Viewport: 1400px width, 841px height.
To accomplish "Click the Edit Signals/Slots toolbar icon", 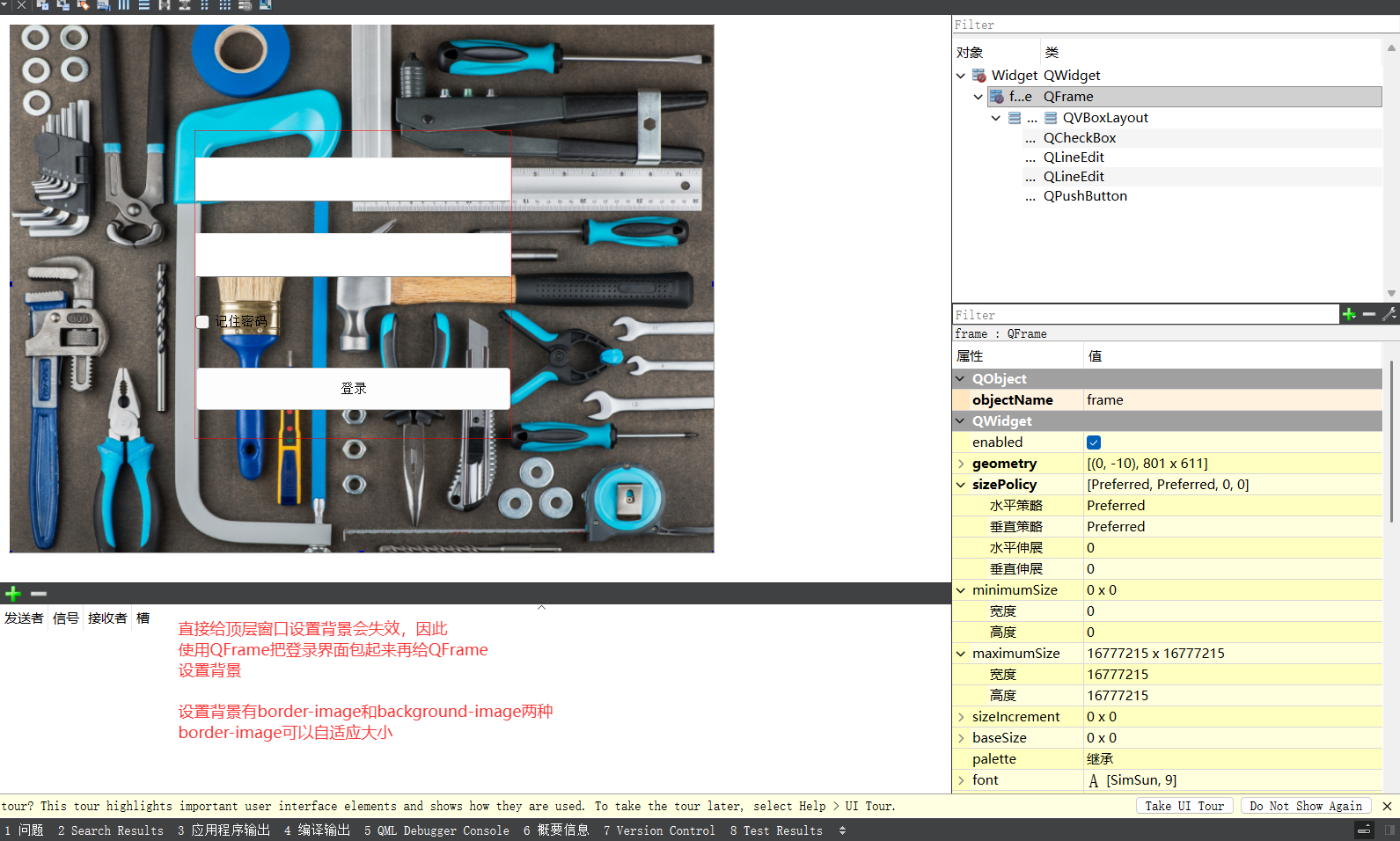I will [x=62, y=5].
